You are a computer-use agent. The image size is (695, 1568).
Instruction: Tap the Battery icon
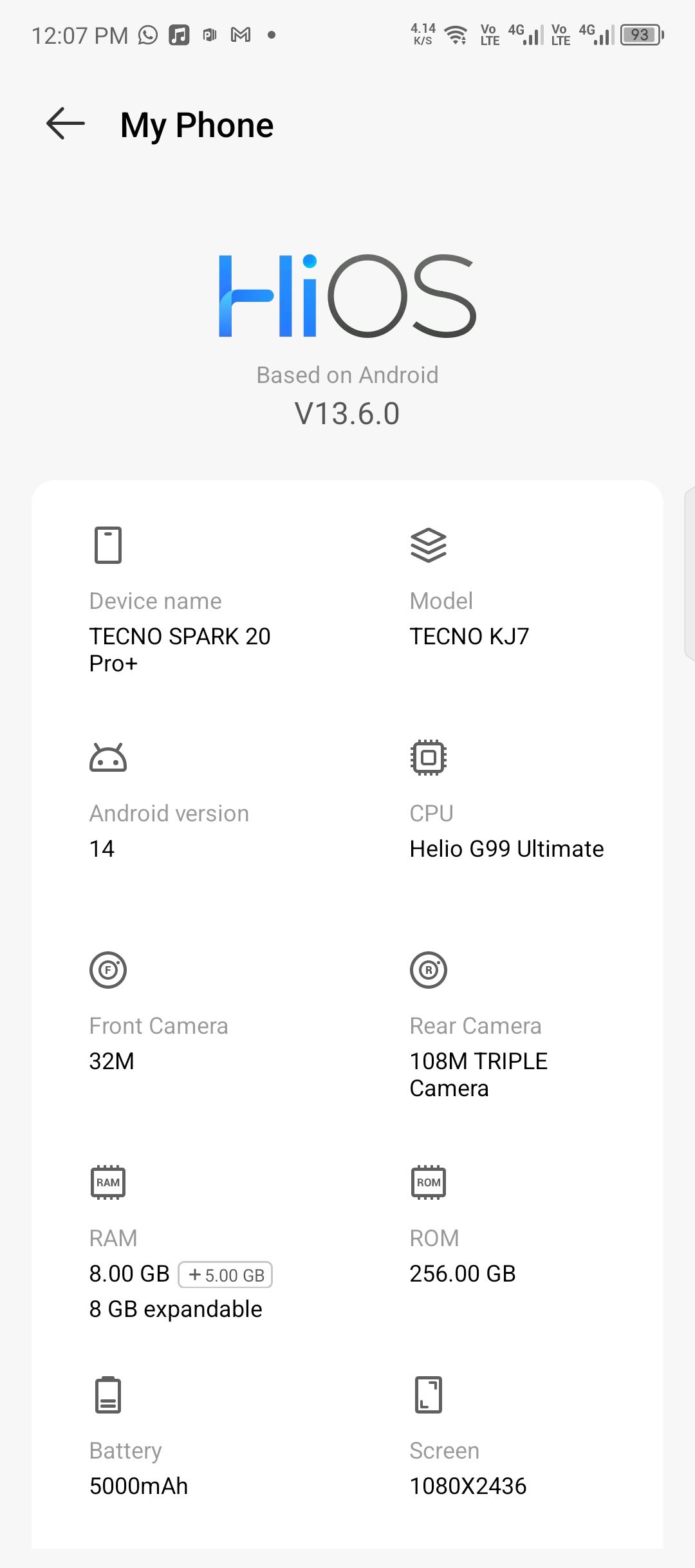click(x=108, y=1395)
